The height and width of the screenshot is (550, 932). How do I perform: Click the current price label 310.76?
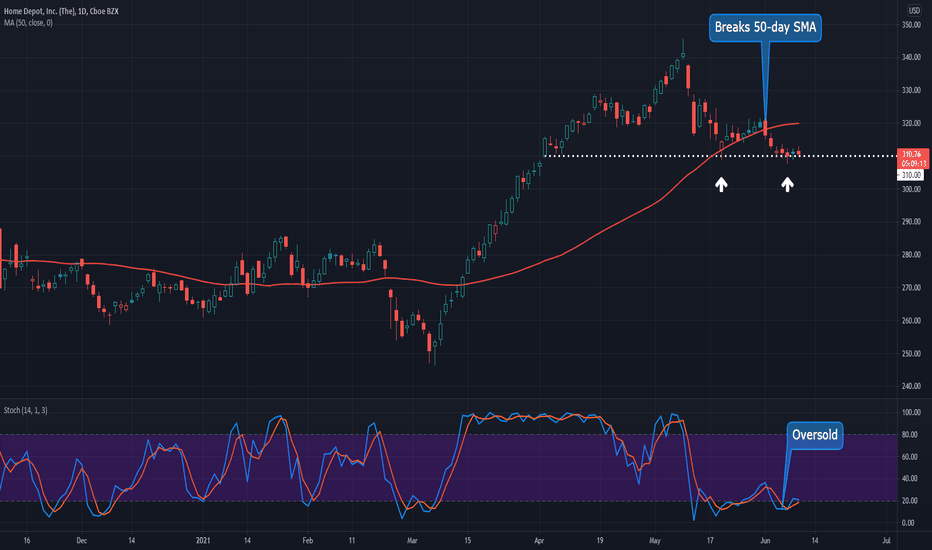(912, 154)
